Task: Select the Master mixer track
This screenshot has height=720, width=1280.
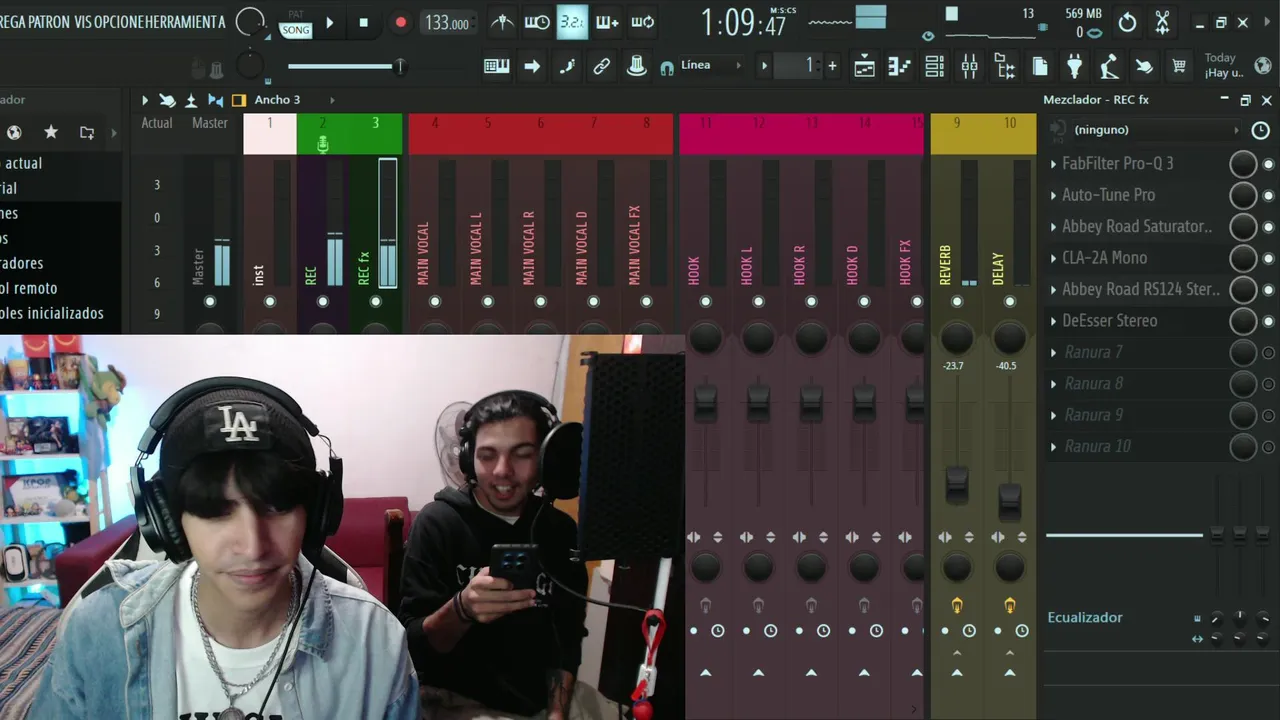Action: [210, 220]
